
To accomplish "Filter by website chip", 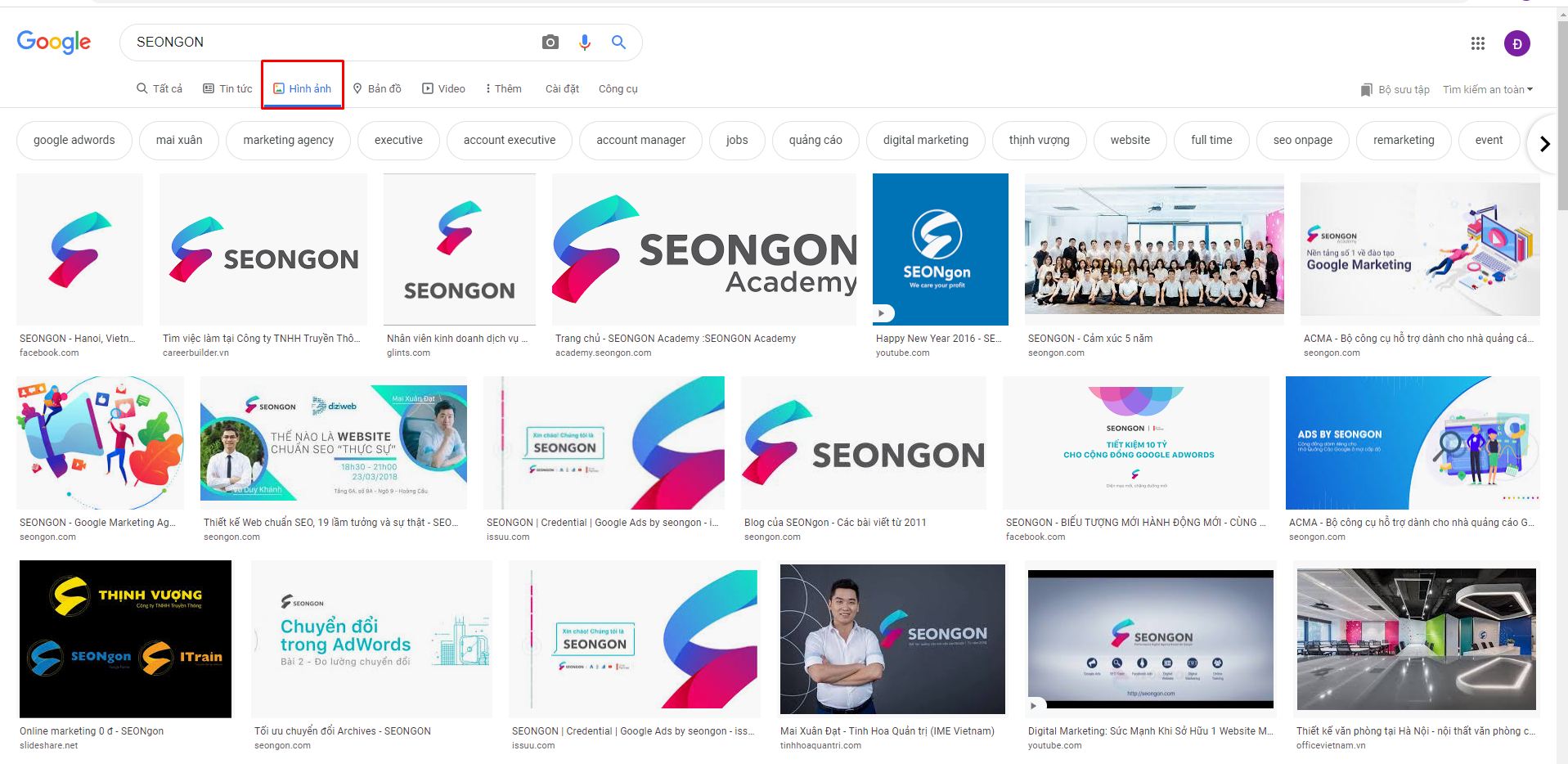I will [1130, 140].
